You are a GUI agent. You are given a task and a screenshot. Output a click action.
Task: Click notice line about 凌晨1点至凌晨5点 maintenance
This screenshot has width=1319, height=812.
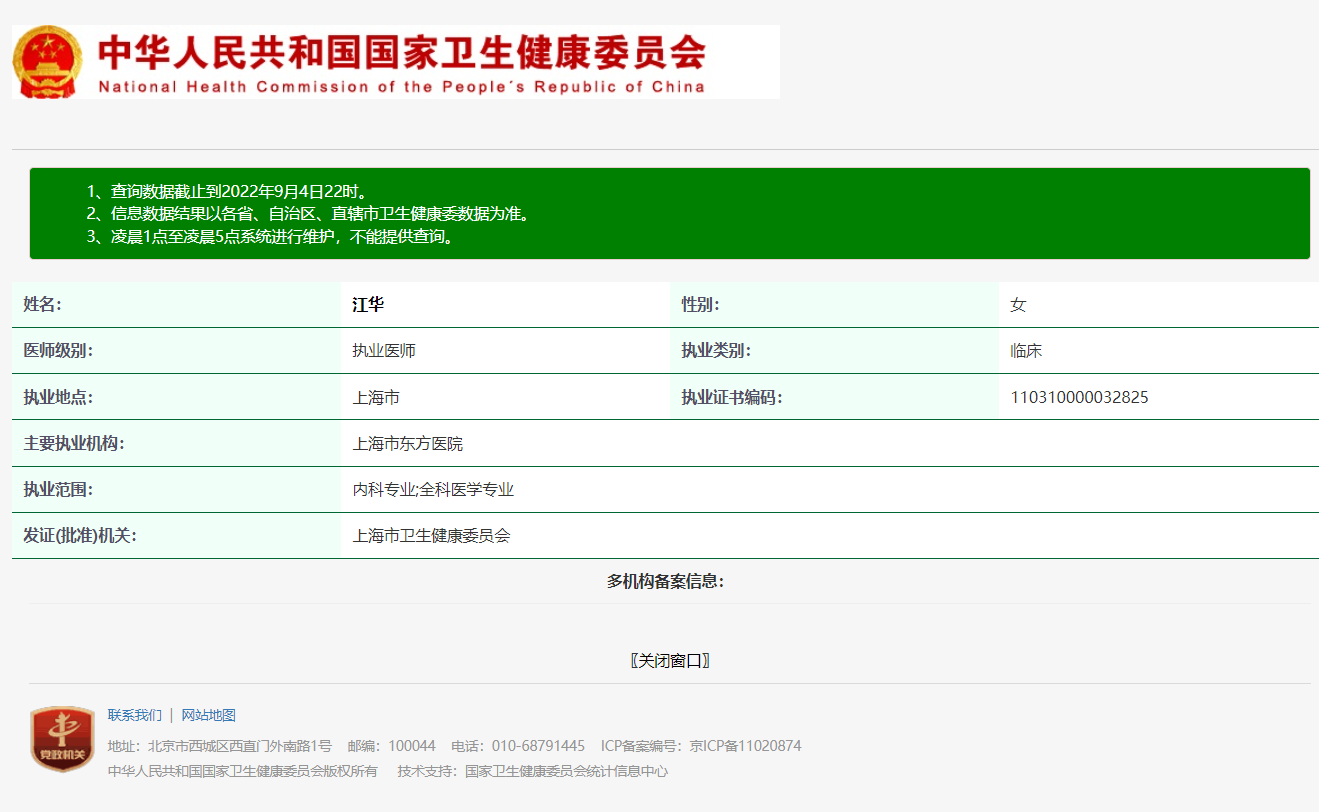pyautogui.click(x=270, y=237)
